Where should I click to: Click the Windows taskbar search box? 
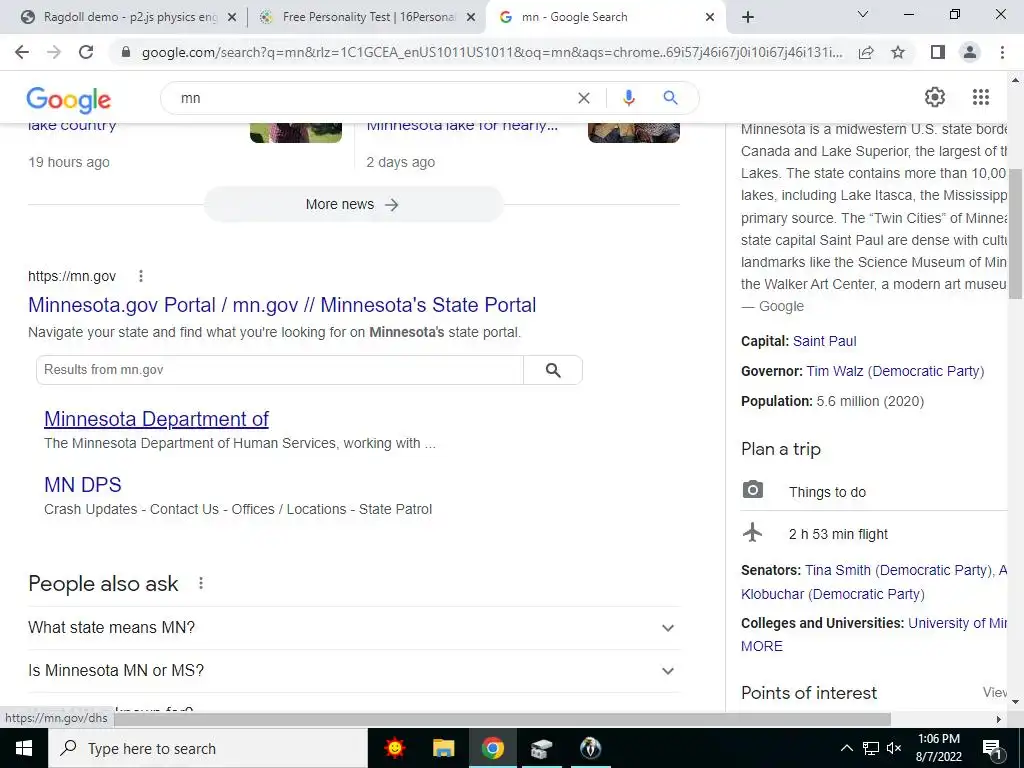[208, 748]
